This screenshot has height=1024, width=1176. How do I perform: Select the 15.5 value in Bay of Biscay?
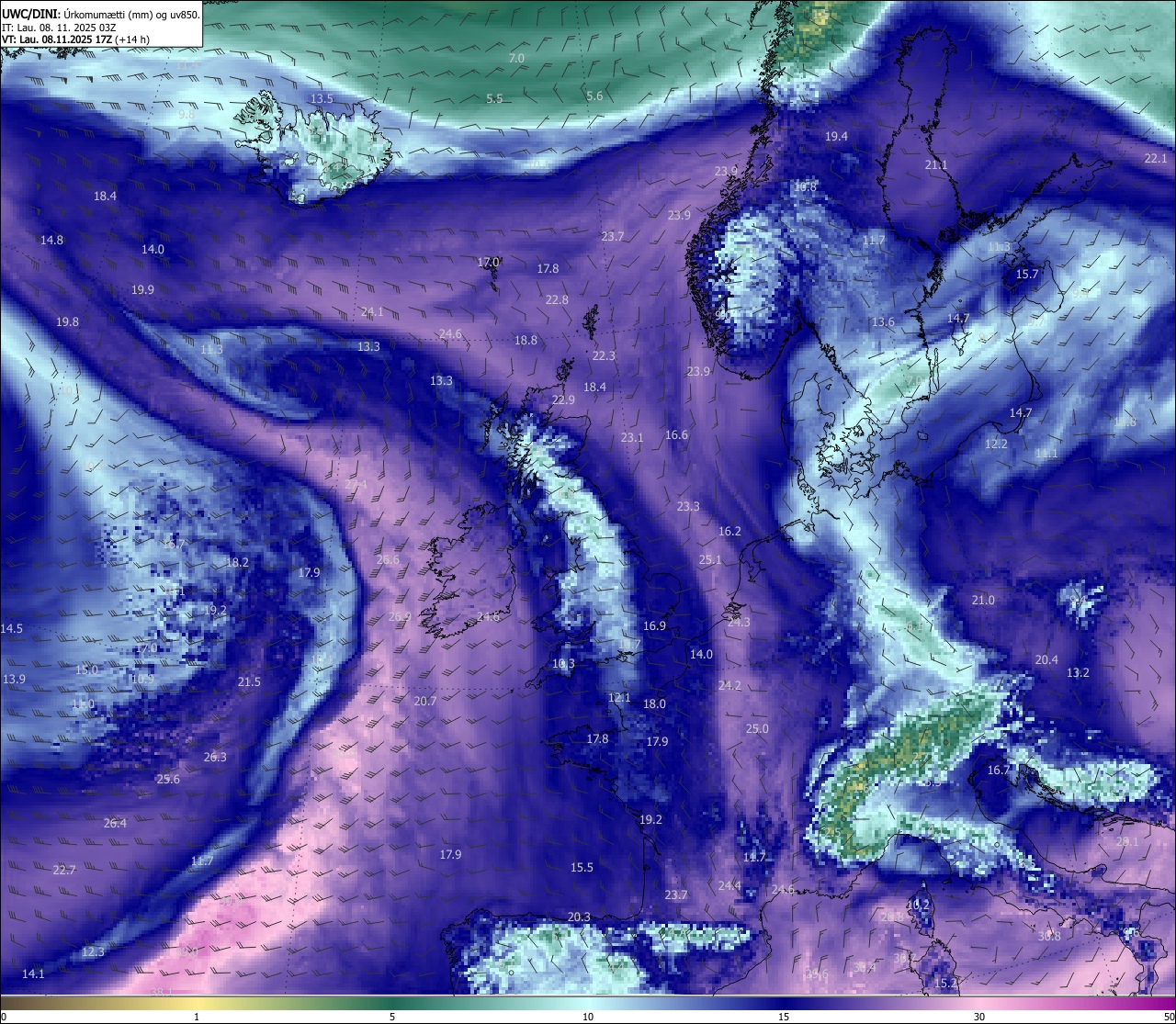(582, 867)
